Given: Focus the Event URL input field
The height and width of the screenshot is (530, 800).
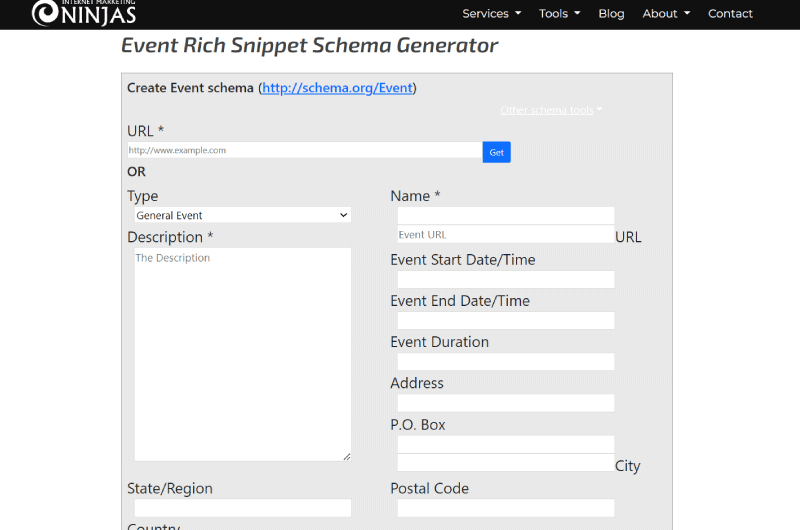Looking at the screenshot, I should pyautogui.click(x=506, y=234).
